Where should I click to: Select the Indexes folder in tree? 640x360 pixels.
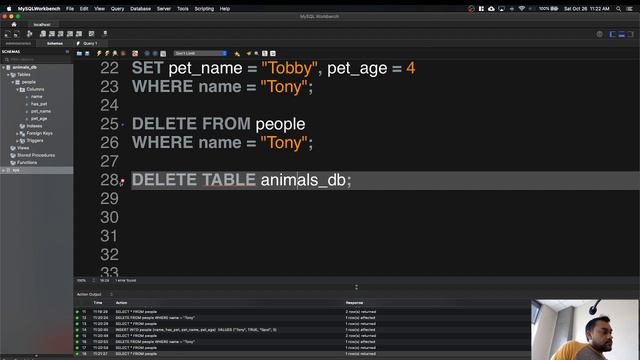point(34,126)
